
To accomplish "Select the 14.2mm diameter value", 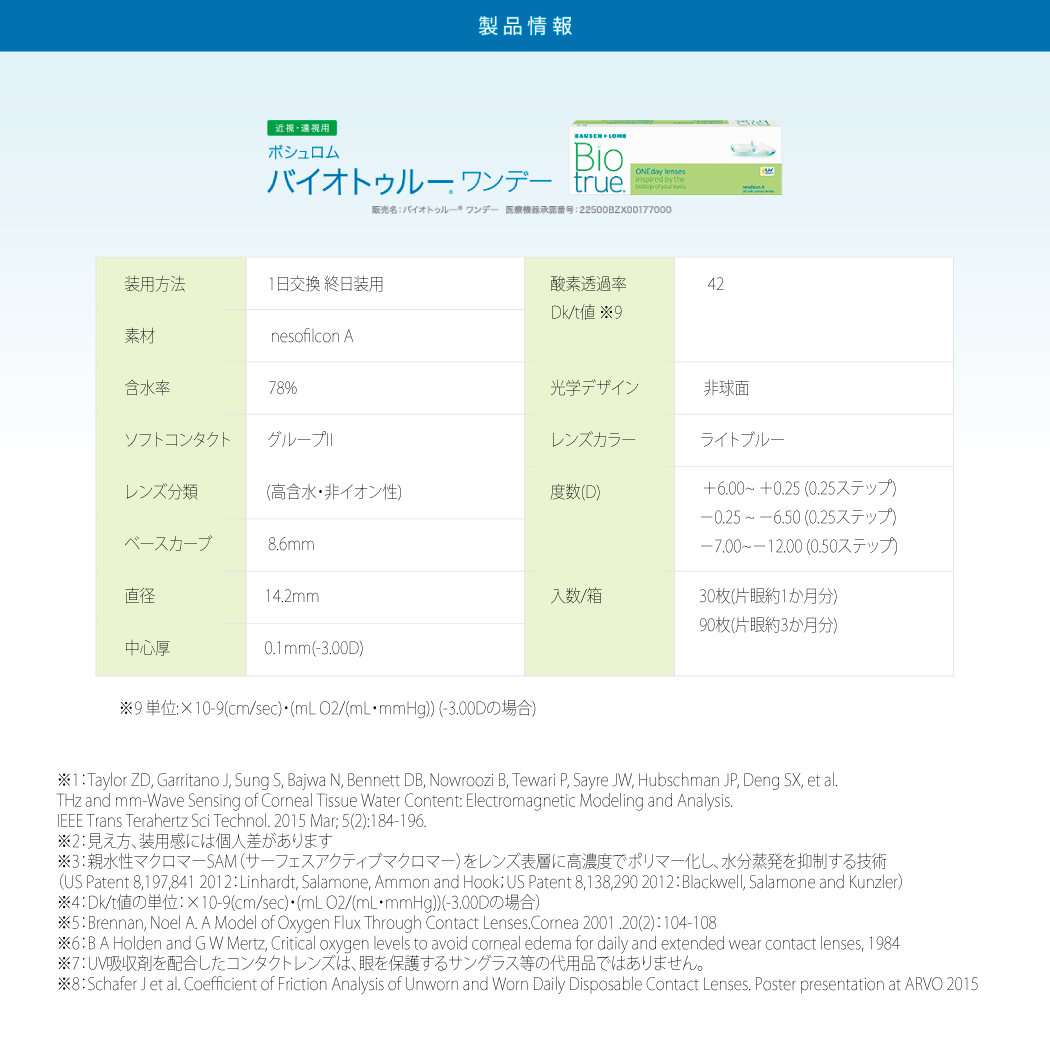I will click(x=292, y=596).
